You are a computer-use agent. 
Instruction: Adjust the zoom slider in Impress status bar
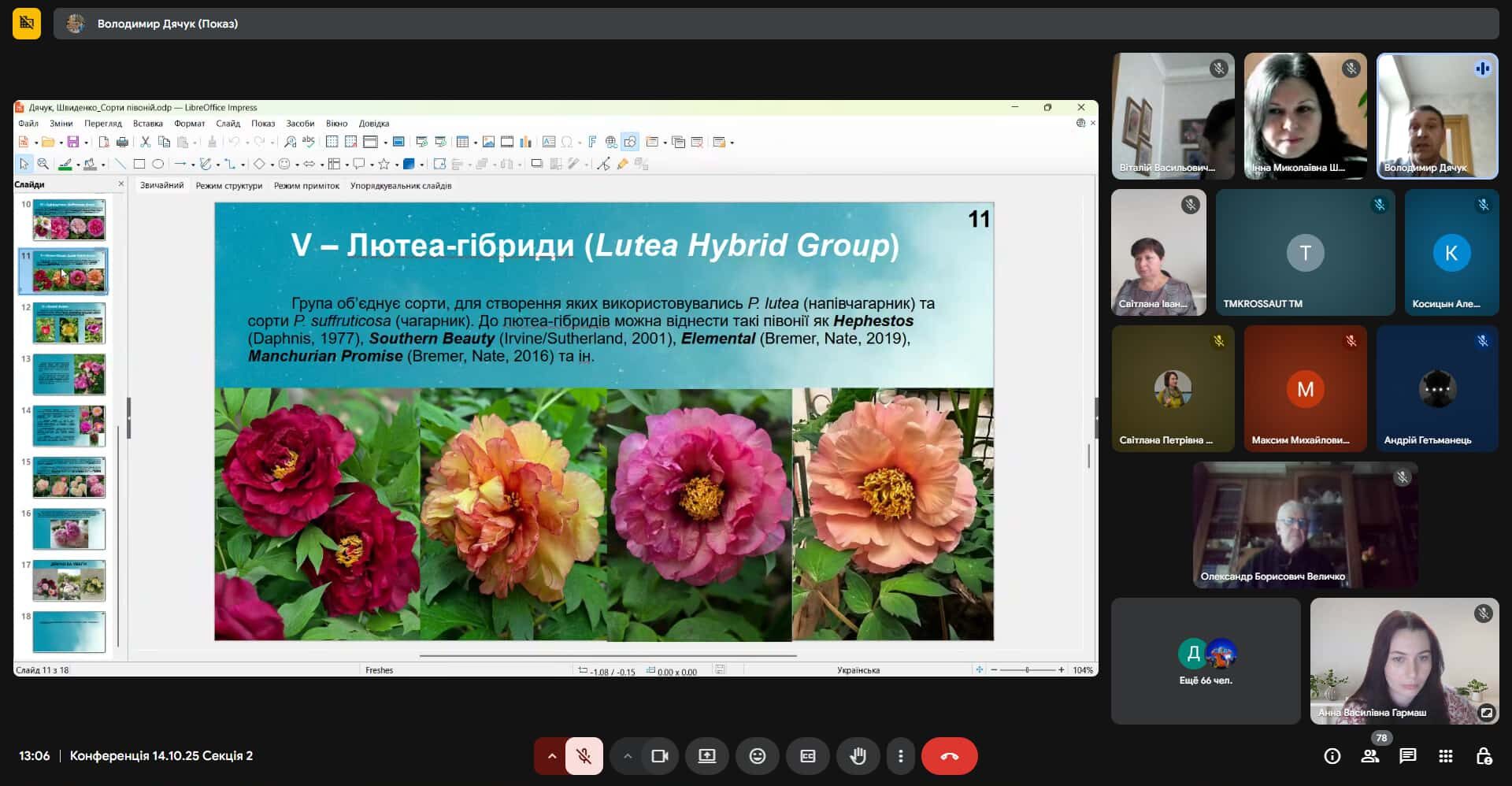pos(1027,670)
